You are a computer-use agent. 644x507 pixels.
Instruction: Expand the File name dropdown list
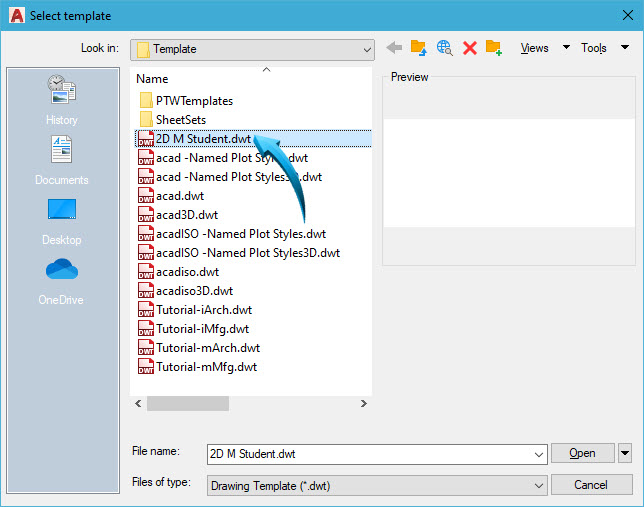click(x=538, y=454)
